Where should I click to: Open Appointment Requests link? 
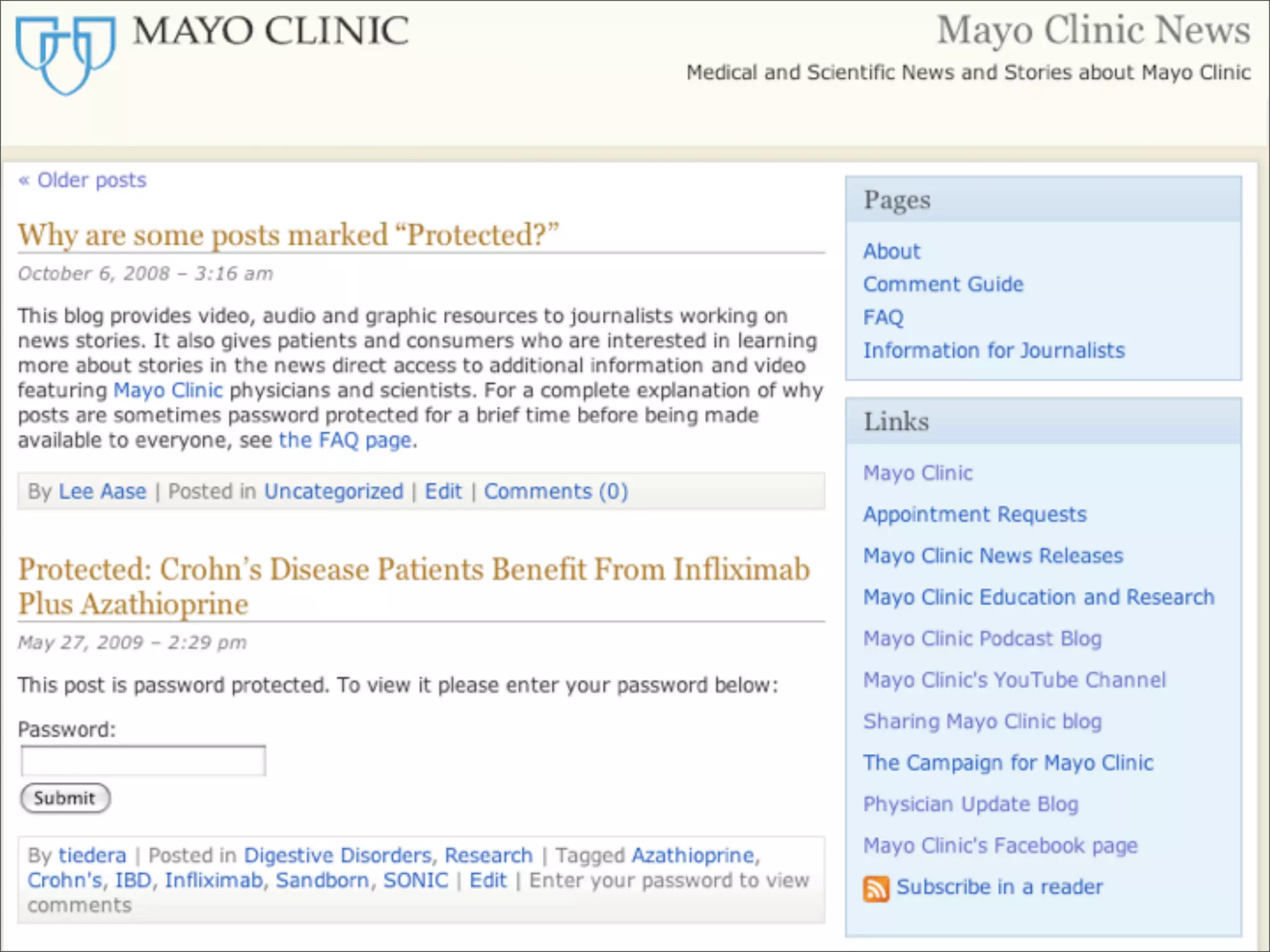pyautogui.click(x=974, y=514)
